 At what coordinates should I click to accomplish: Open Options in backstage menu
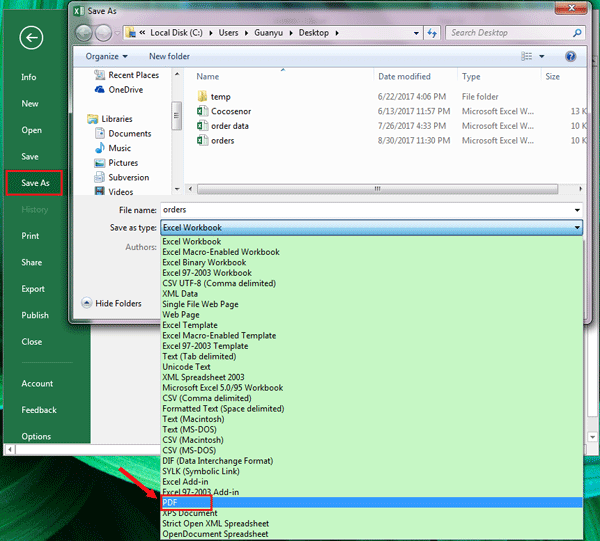[36, 437]
